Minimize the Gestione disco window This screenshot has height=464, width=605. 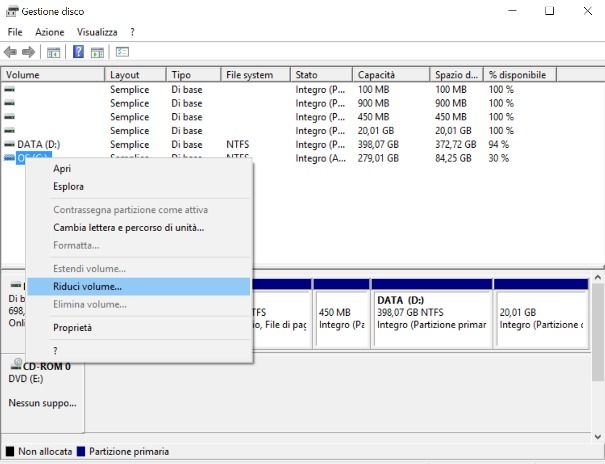pos(512,11)
